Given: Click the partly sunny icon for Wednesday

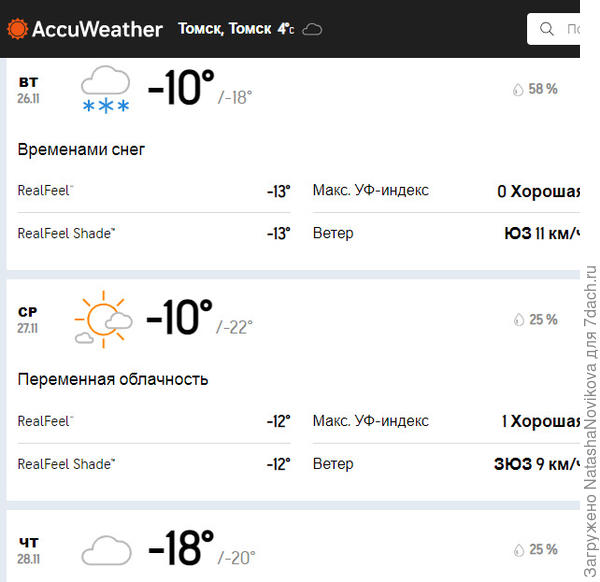Looking at the screenshot, I should [x=103, y=320].
